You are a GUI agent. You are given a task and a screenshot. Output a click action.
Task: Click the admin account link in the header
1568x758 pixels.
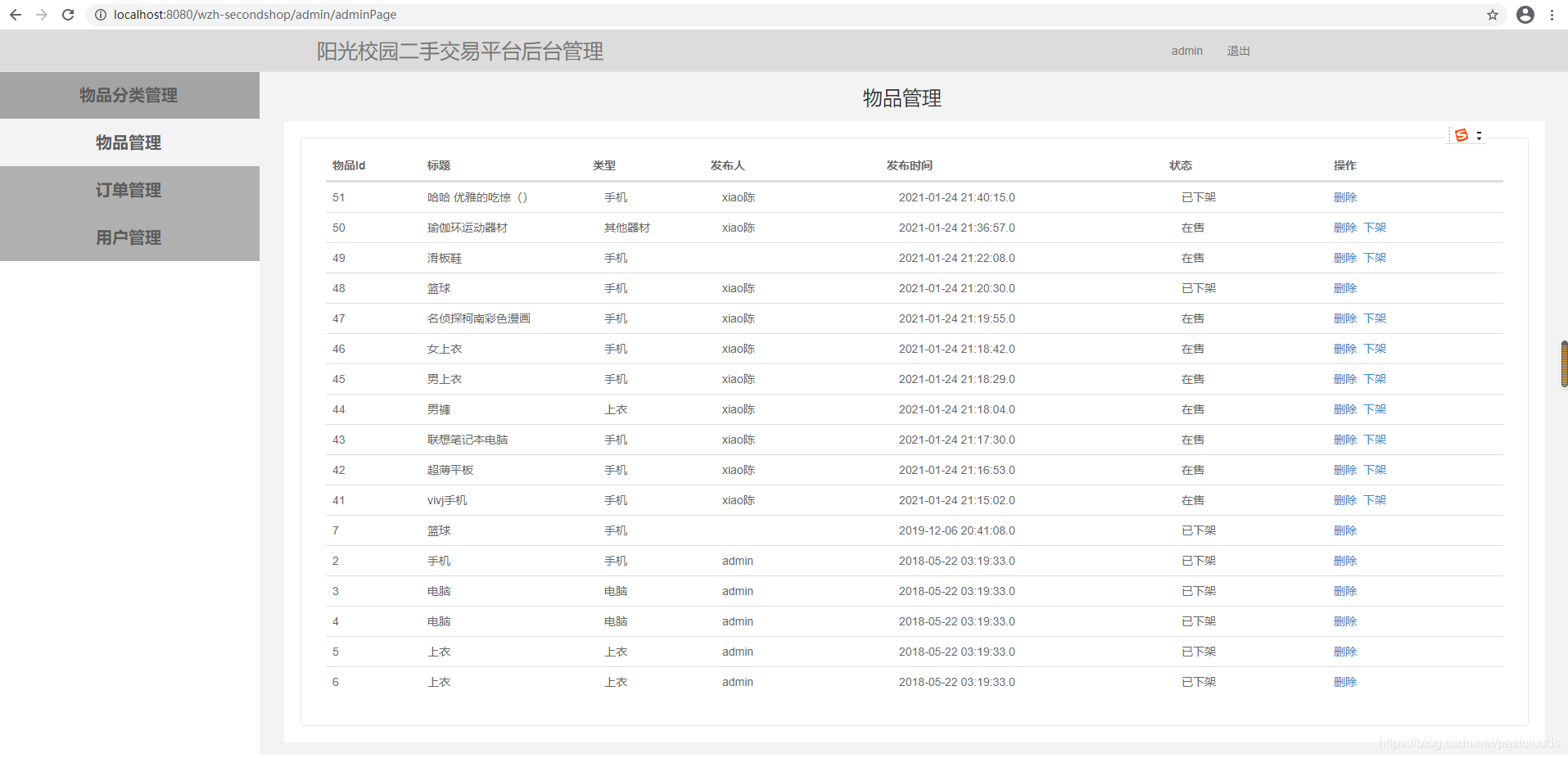tap(1186, 51)
